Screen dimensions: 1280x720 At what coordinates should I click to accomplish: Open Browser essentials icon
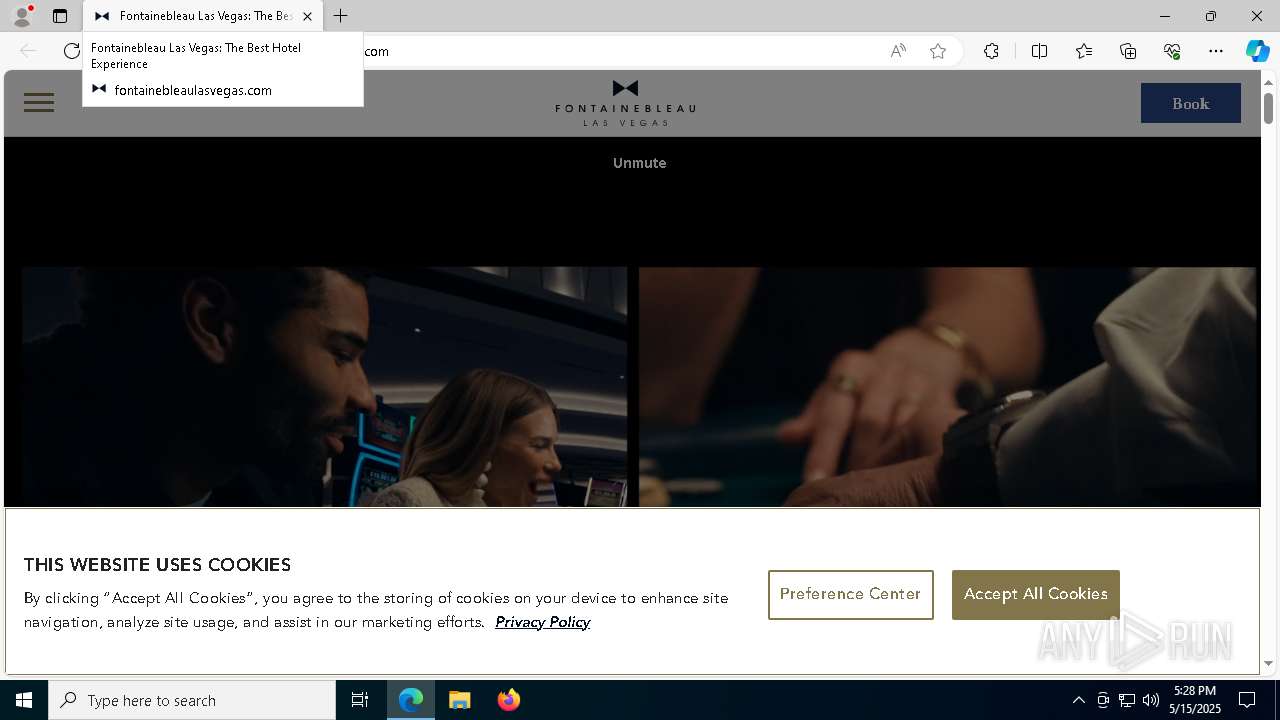pyautogui.click(x=1172, y=51)
